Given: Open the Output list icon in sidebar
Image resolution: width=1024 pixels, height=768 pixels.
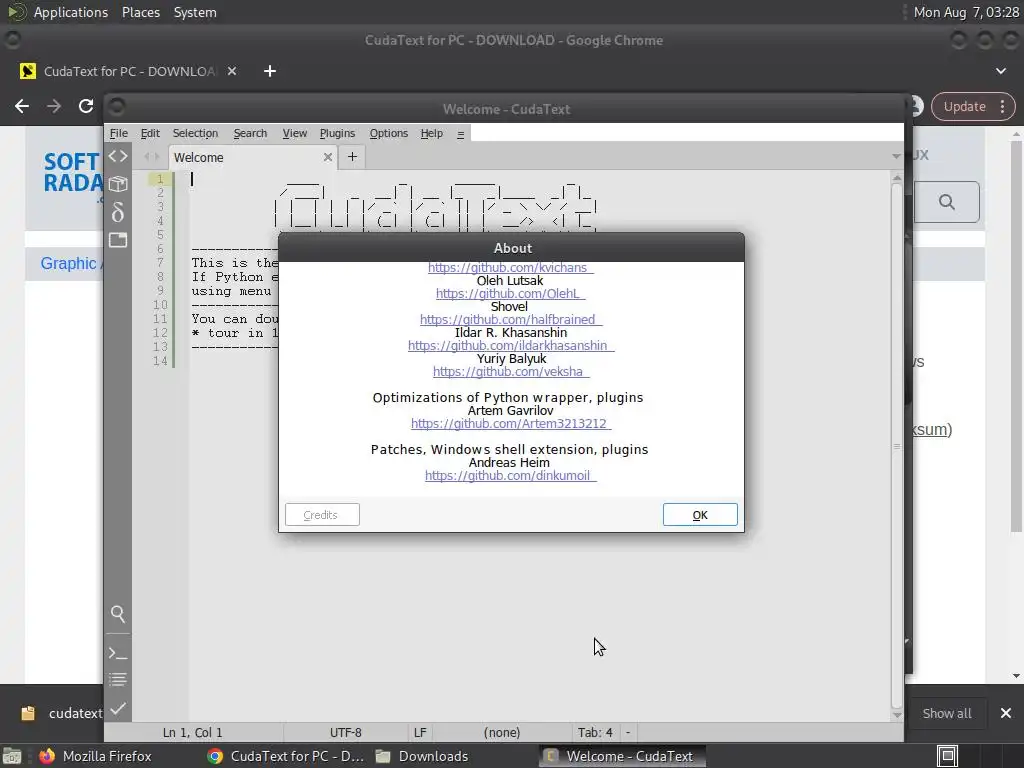Looking at the screenshot, I should [118, 680].
